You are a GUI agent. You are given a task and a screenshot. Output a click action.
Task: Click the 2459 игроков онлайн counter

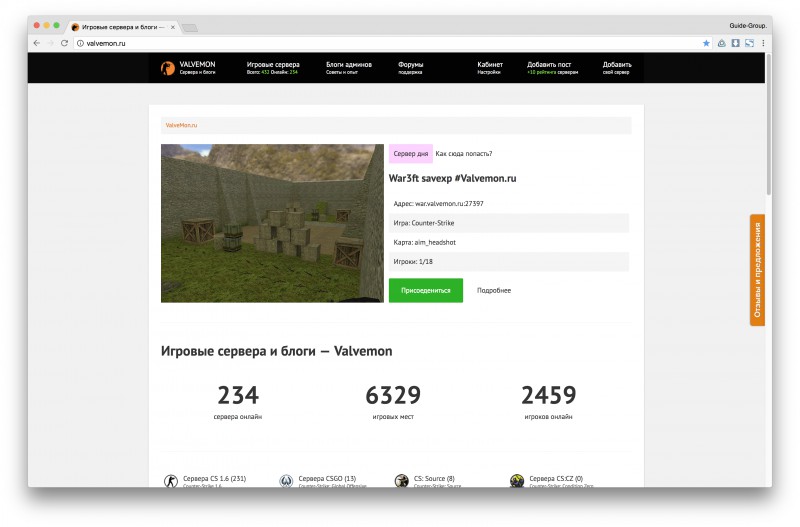pyautogui.click(x=548, y=401)
